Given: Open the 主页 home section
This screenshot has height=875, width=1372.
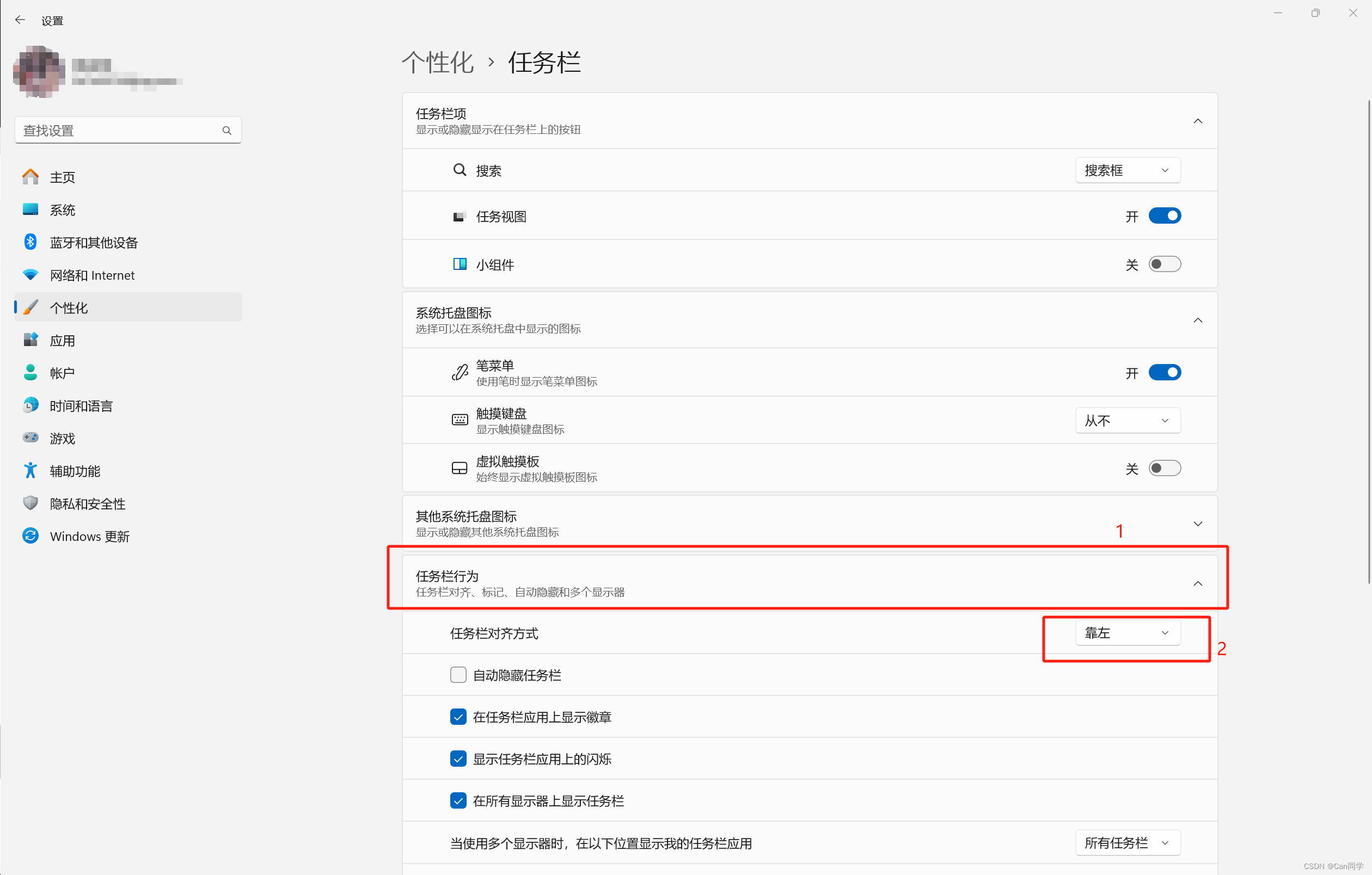Looking at the screenshot, I should pos(62,177).
